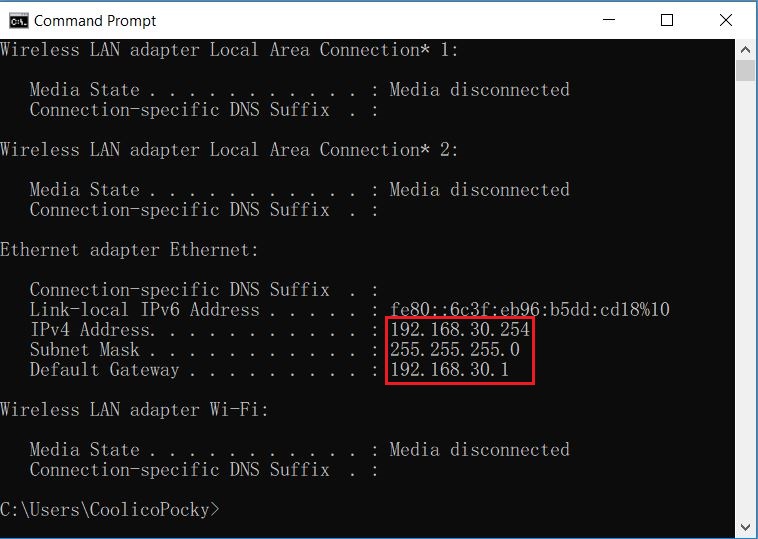Click the default gateway 192.168.30.1 value
This screenshot has height=539, width=758.
(x=449, y=370)
